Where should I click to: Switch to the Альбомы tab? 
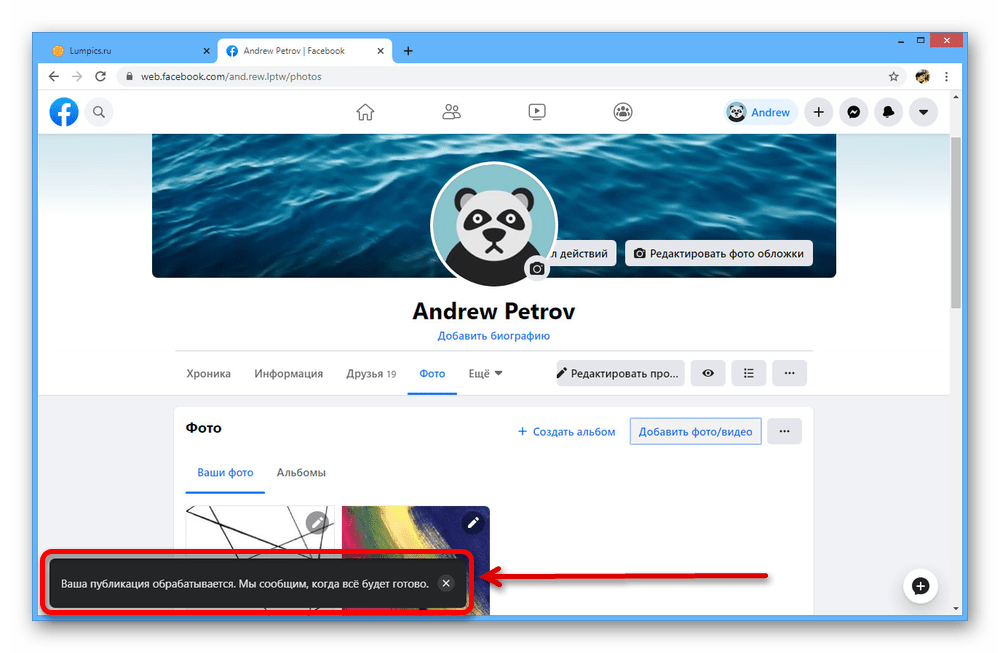click(x=301, y=472)
